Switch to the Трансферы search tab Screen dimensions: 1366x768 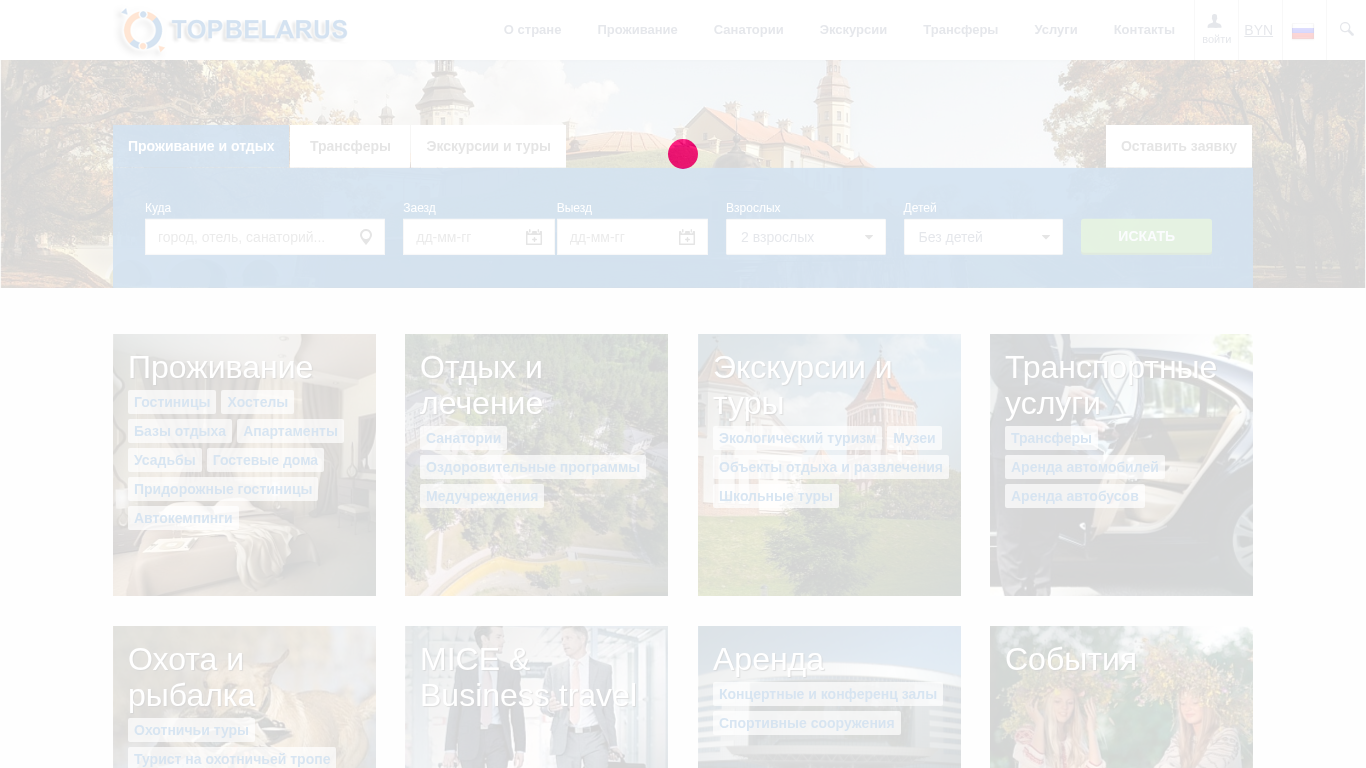point(350,146)
